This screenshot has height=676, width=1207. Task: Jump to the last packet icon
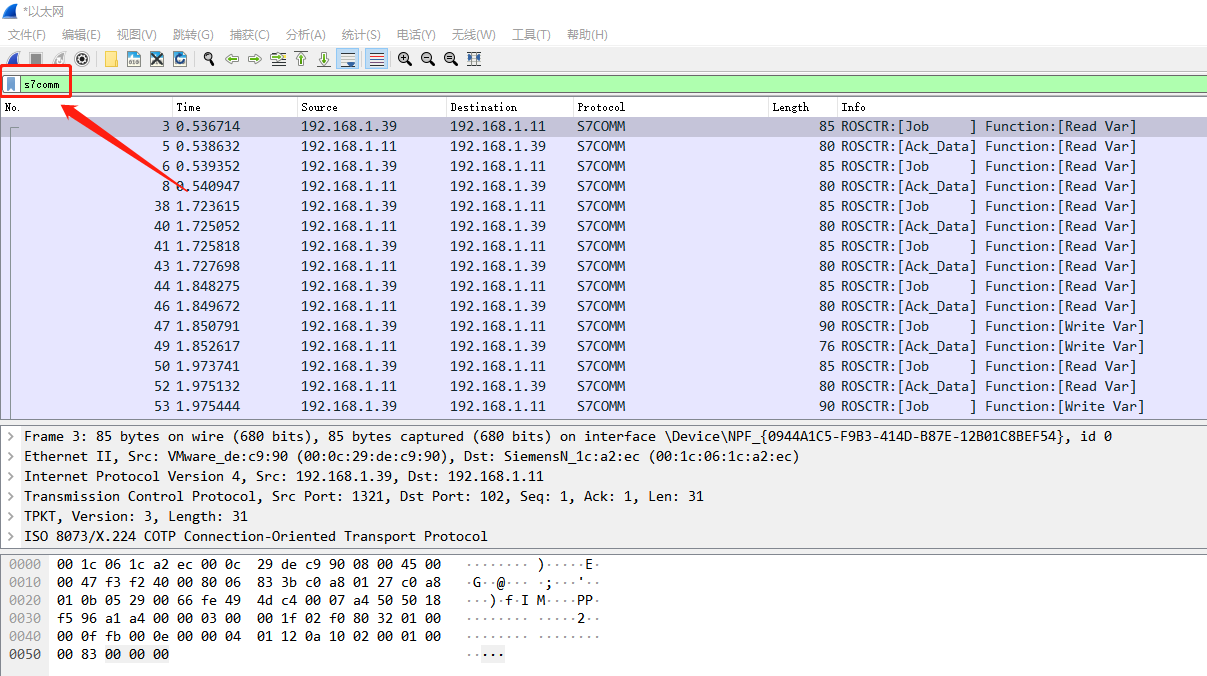(324, 59)
